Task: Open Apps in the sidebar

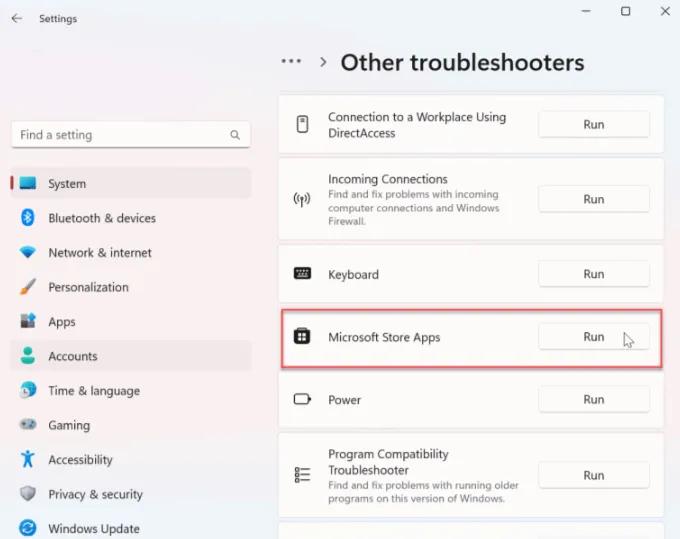Action: coord(62,322)
